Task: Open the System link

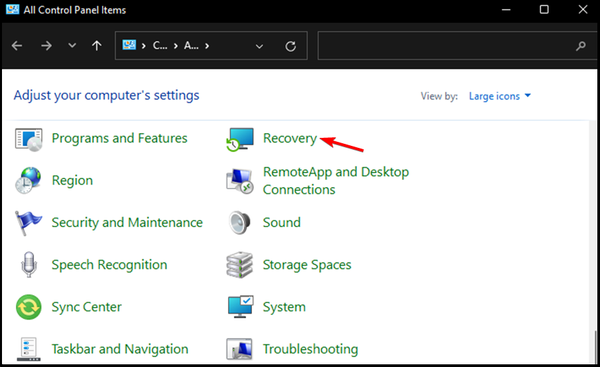Action: pyautogui.click(x=284, y=307)
